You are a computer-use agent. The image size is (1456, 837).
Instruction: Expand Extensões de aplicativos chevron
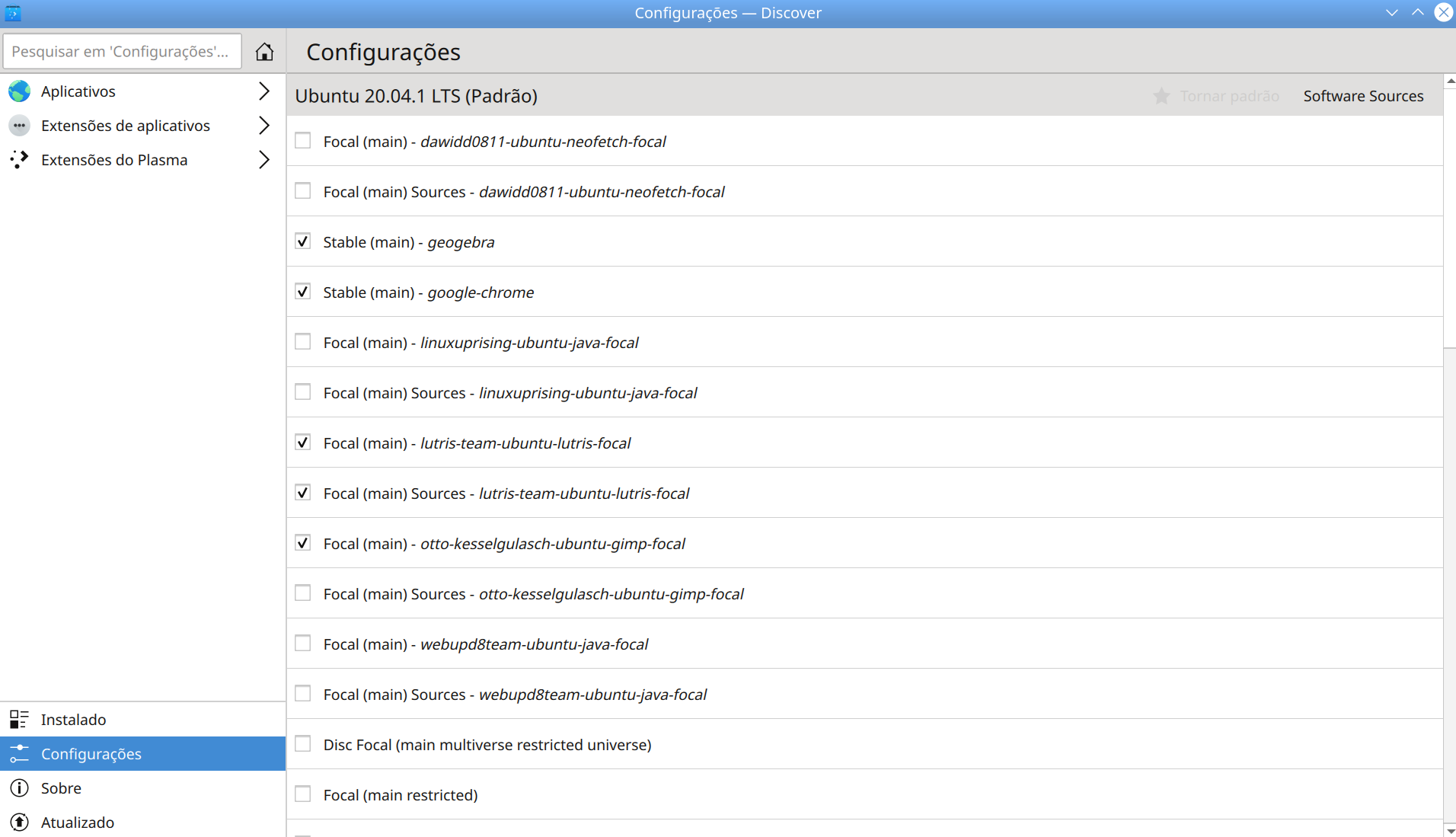click(x=263, y=126)
